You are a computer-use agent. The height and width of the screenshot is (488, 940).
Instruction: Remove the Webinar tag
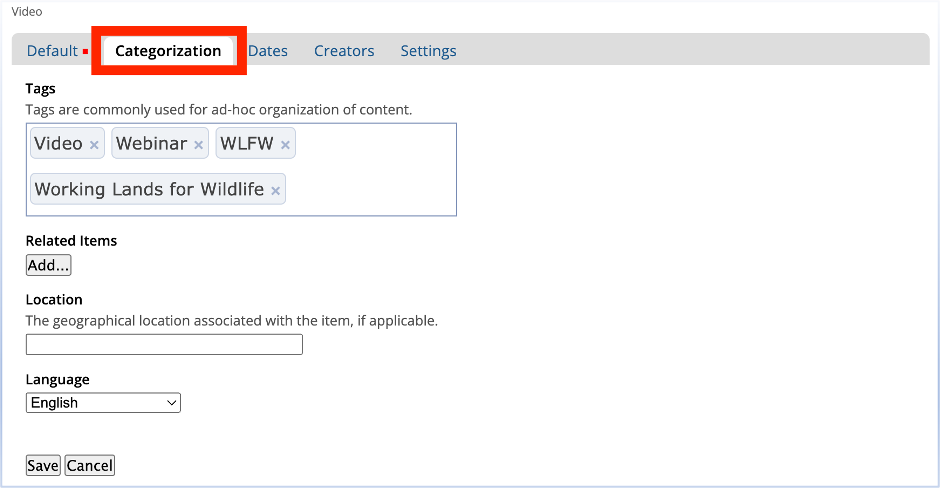pos(199,145)
